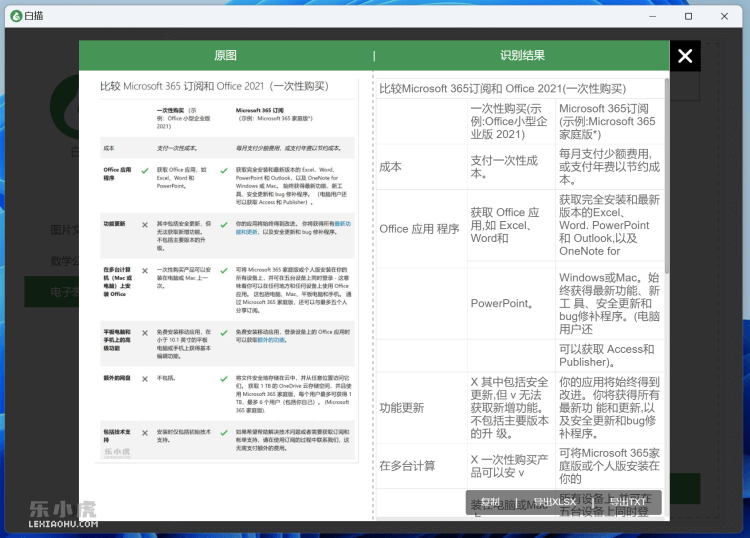The image size is (750, 538).
Task: Select the cell 你的应用将始终得到改进
Action: 610,408
